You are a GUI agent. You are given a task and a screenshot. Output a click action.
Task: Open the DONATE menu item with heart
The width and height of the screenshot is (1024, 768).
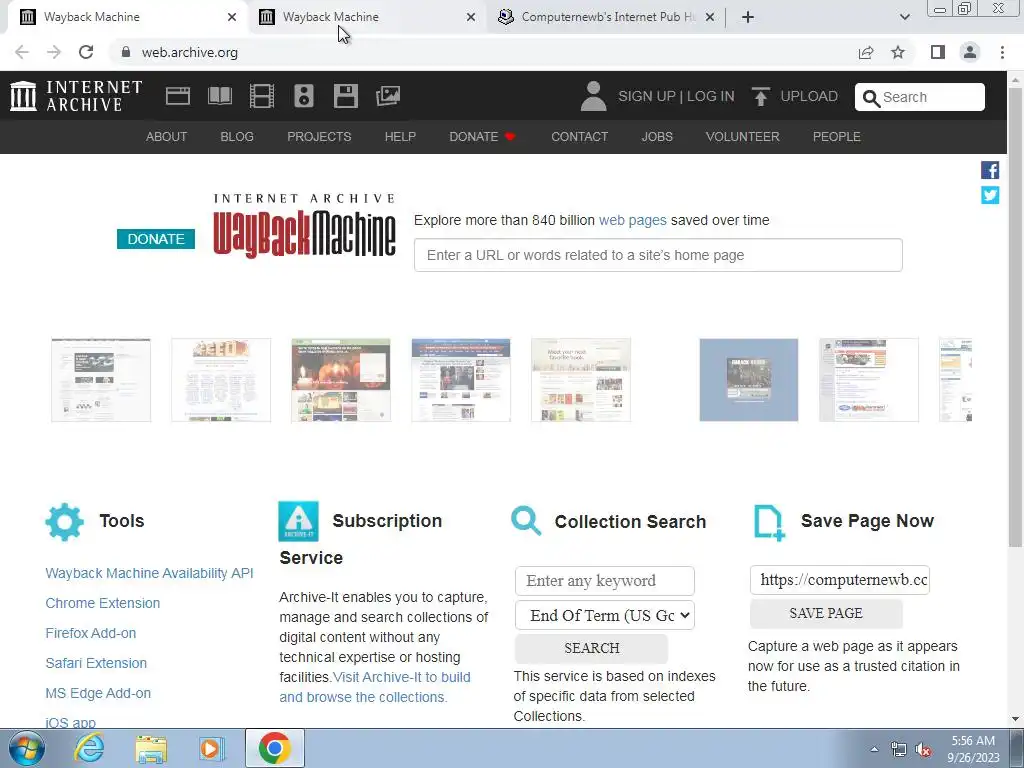click(x=482, y=136)
